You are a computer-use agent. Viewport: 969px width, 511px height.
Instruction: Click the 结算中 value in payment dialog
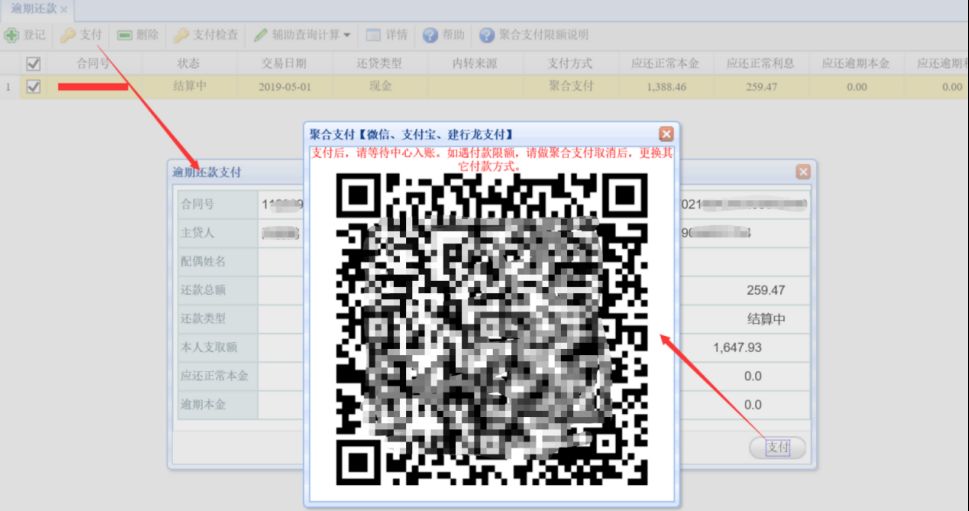click(766, 319)
